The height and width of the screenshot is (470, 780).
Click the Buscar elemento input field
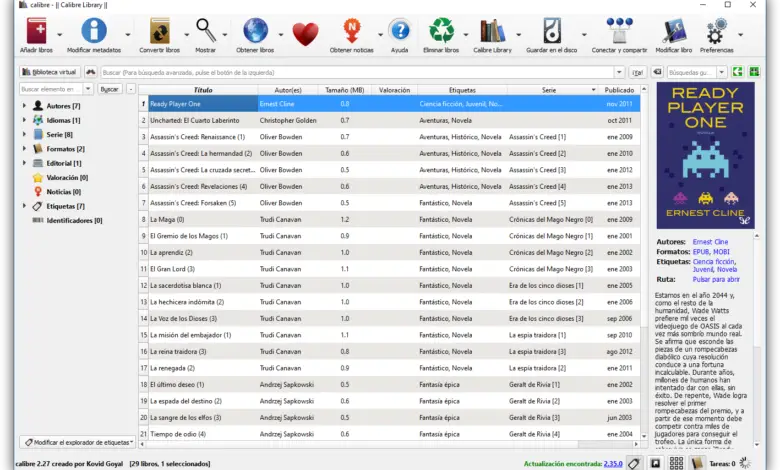coord(51,89)
